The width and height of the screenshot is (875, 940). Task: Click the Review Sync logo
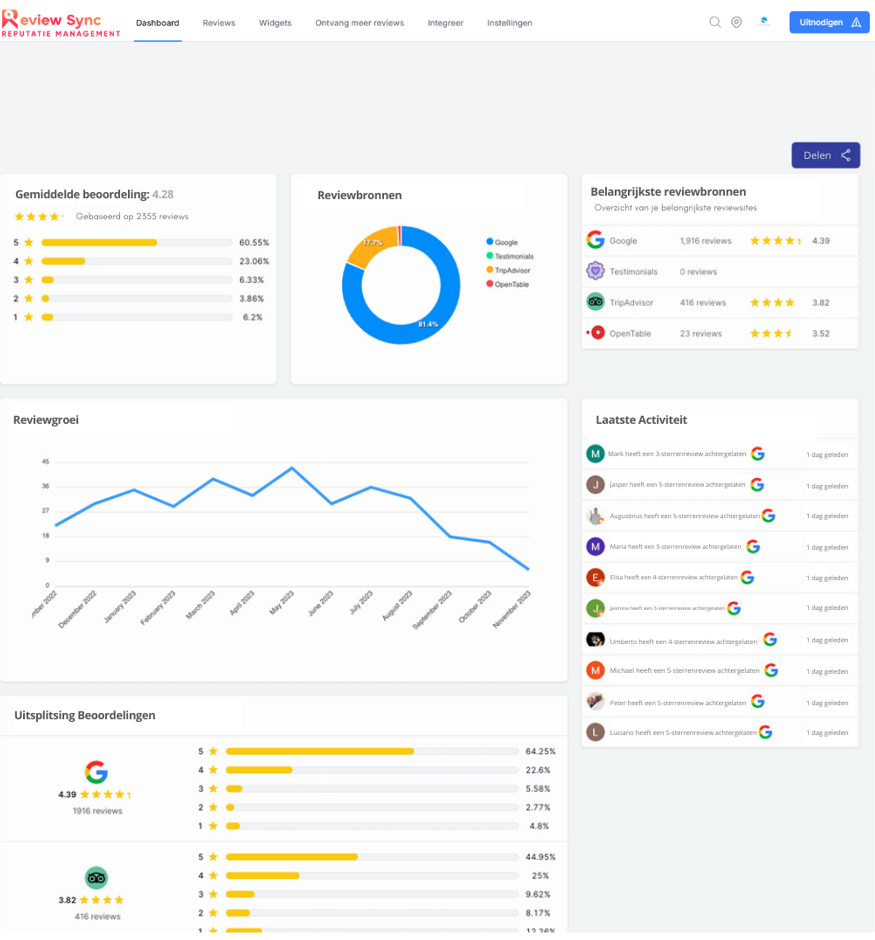(60, 22)
